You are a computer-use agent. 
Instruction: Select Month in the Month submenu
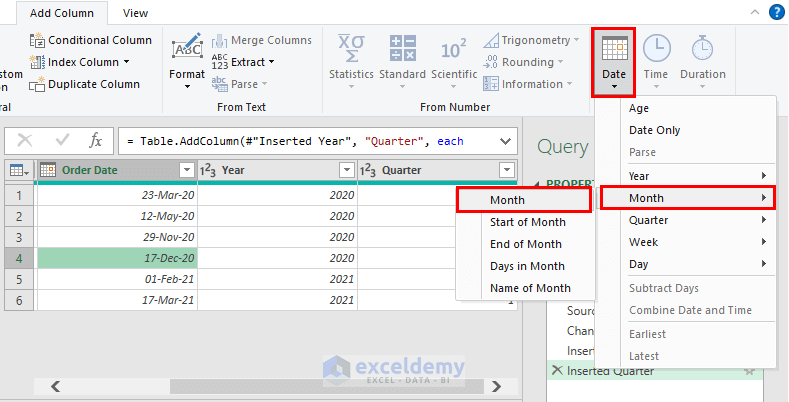click(x=523, y=200)
